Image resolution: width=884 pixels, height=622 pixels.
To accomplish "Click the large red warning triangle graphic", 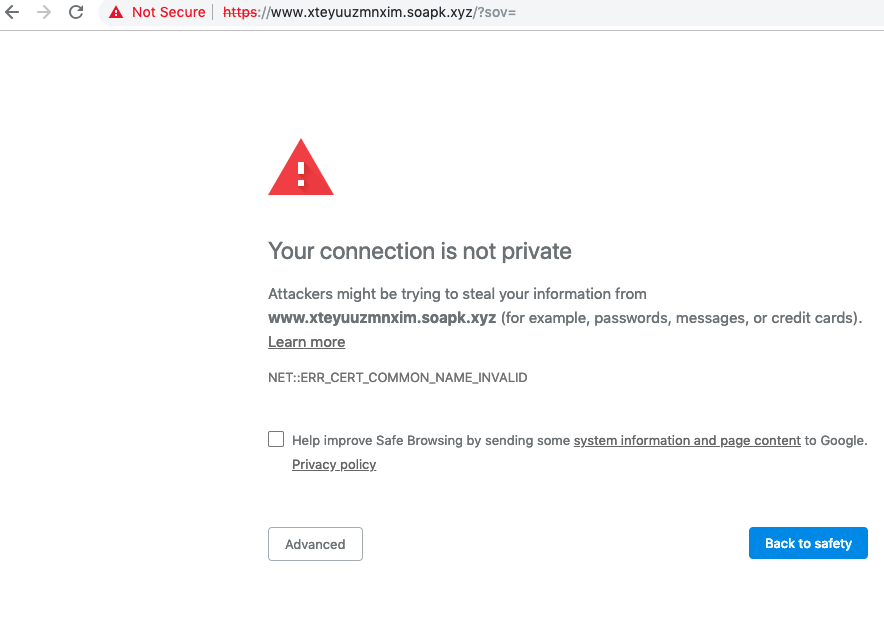I will click(x=300, y=168).
